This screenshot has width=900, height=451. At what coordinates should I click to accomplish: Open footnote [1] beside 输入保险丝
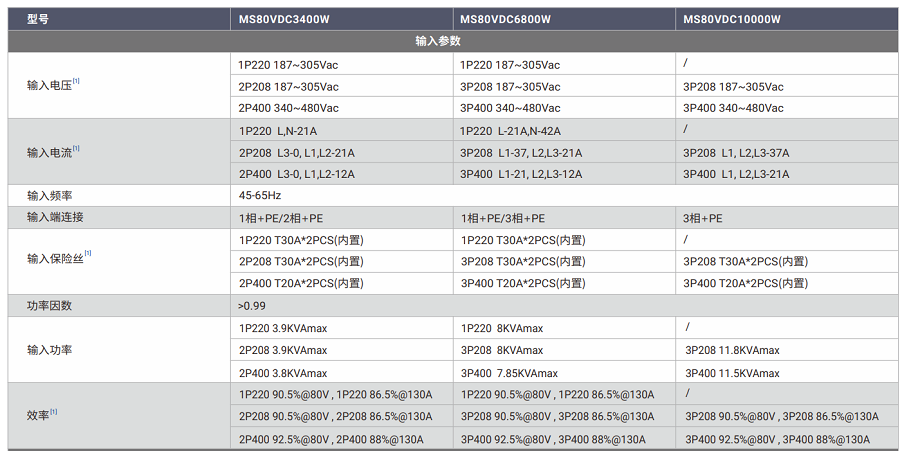point(88,254)
